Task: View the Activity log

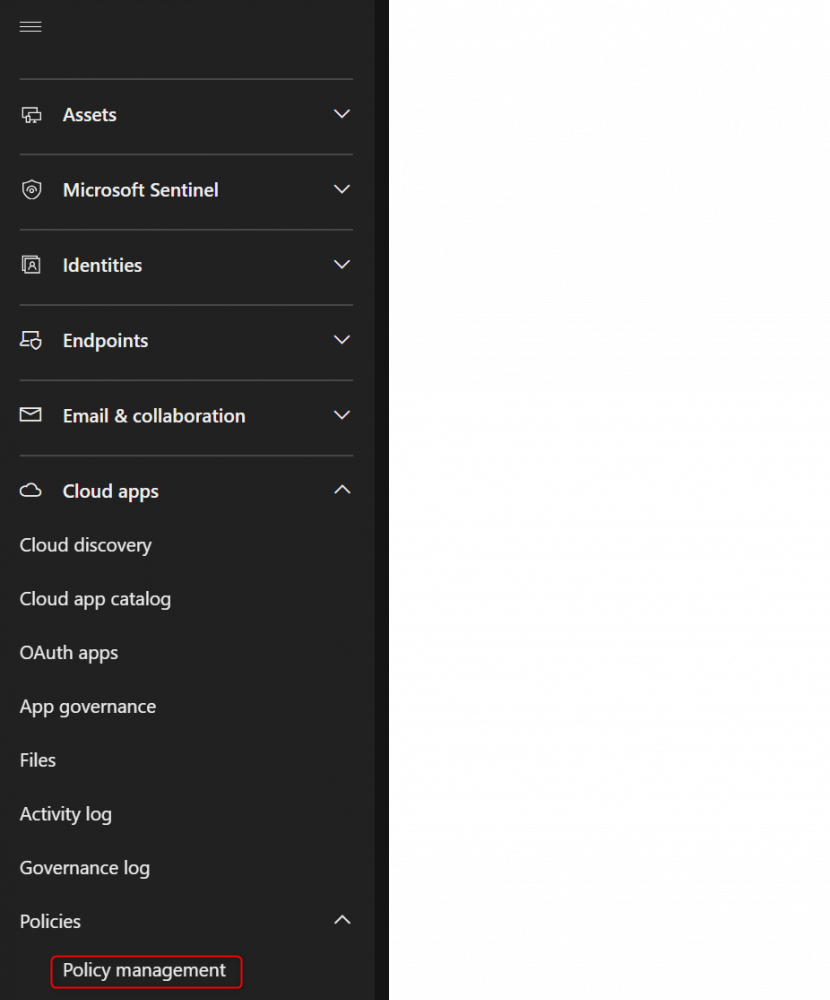Action: (66, 814)
